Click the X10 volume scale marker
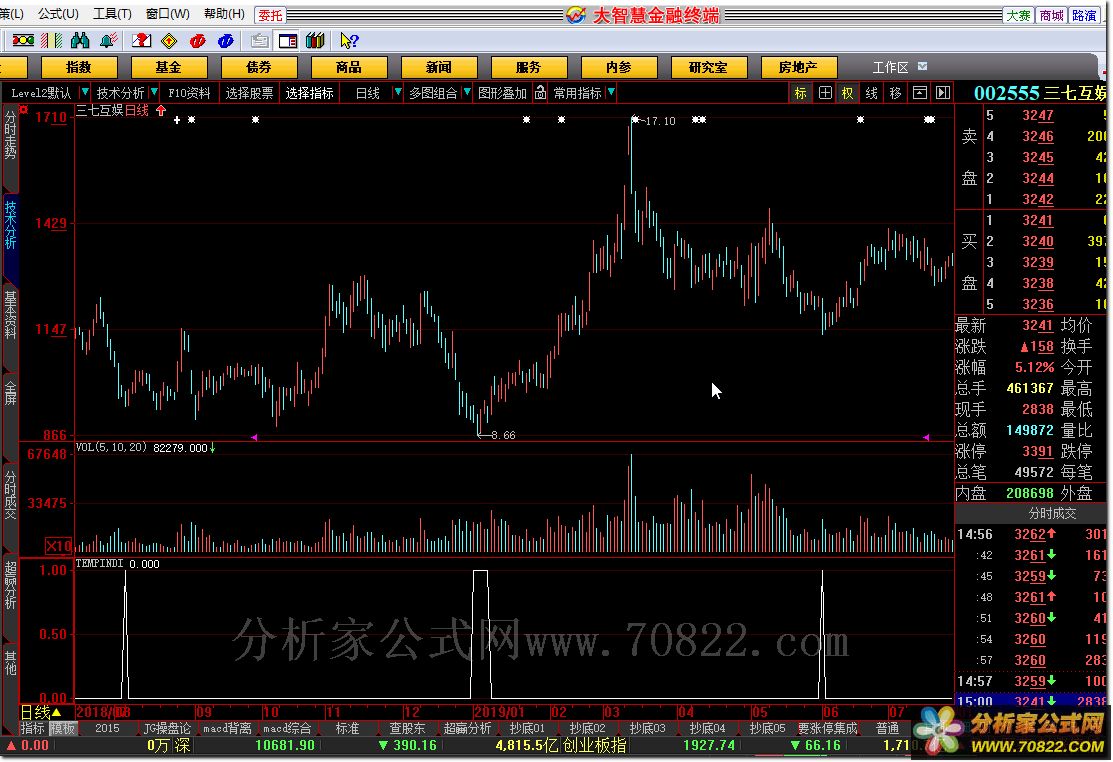 tap(58, 546)
